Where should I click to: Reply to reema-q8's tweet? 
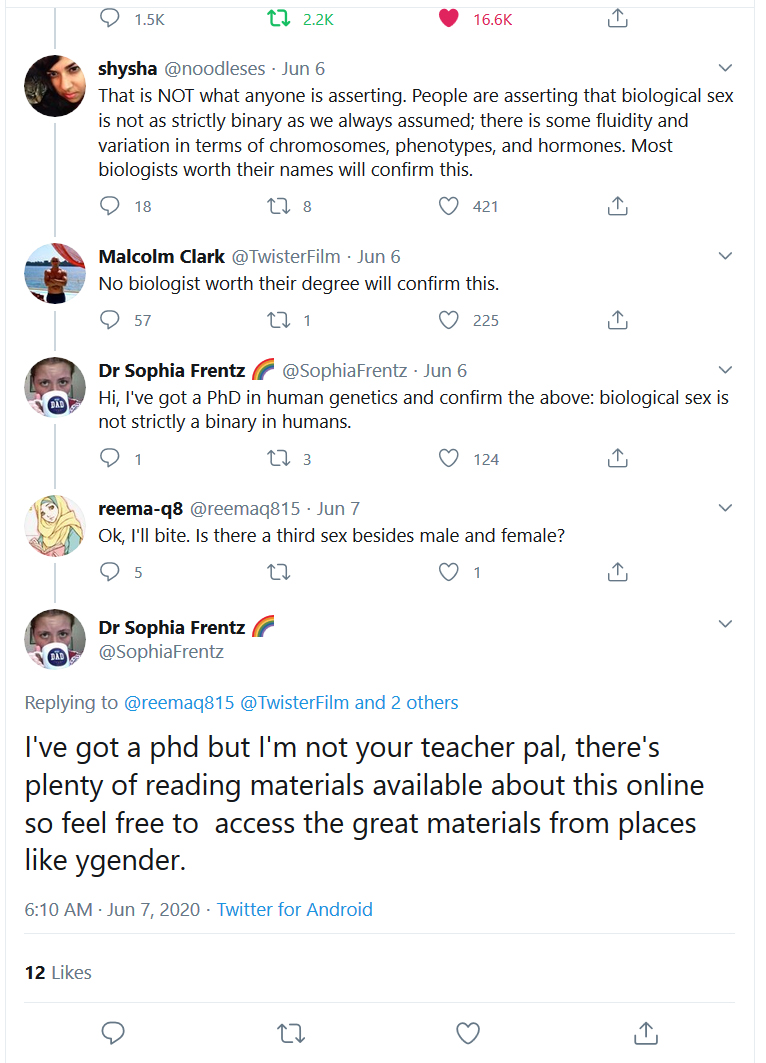pos(110,572)
